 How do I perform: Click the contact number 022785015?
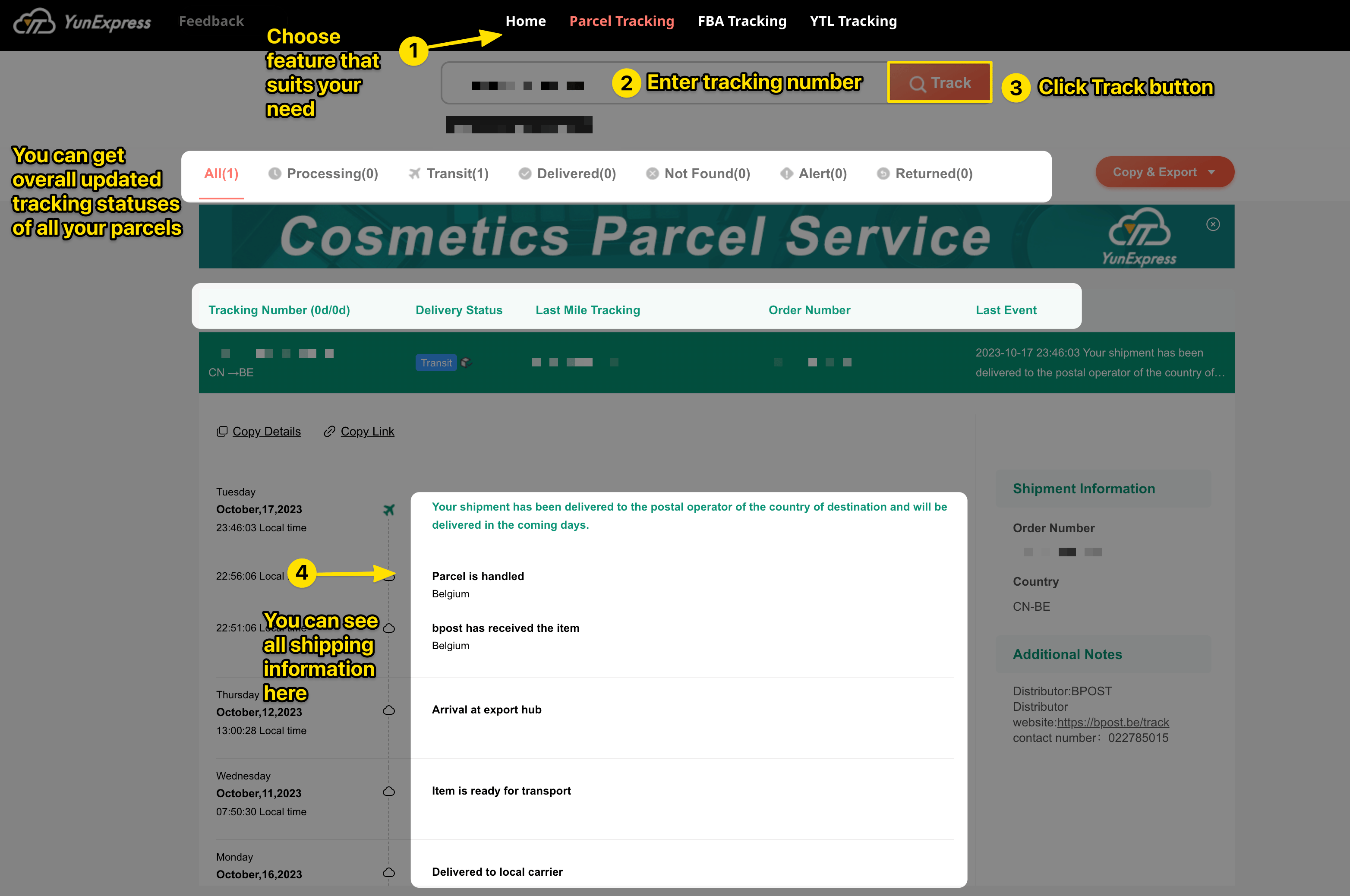point(1138,738)
